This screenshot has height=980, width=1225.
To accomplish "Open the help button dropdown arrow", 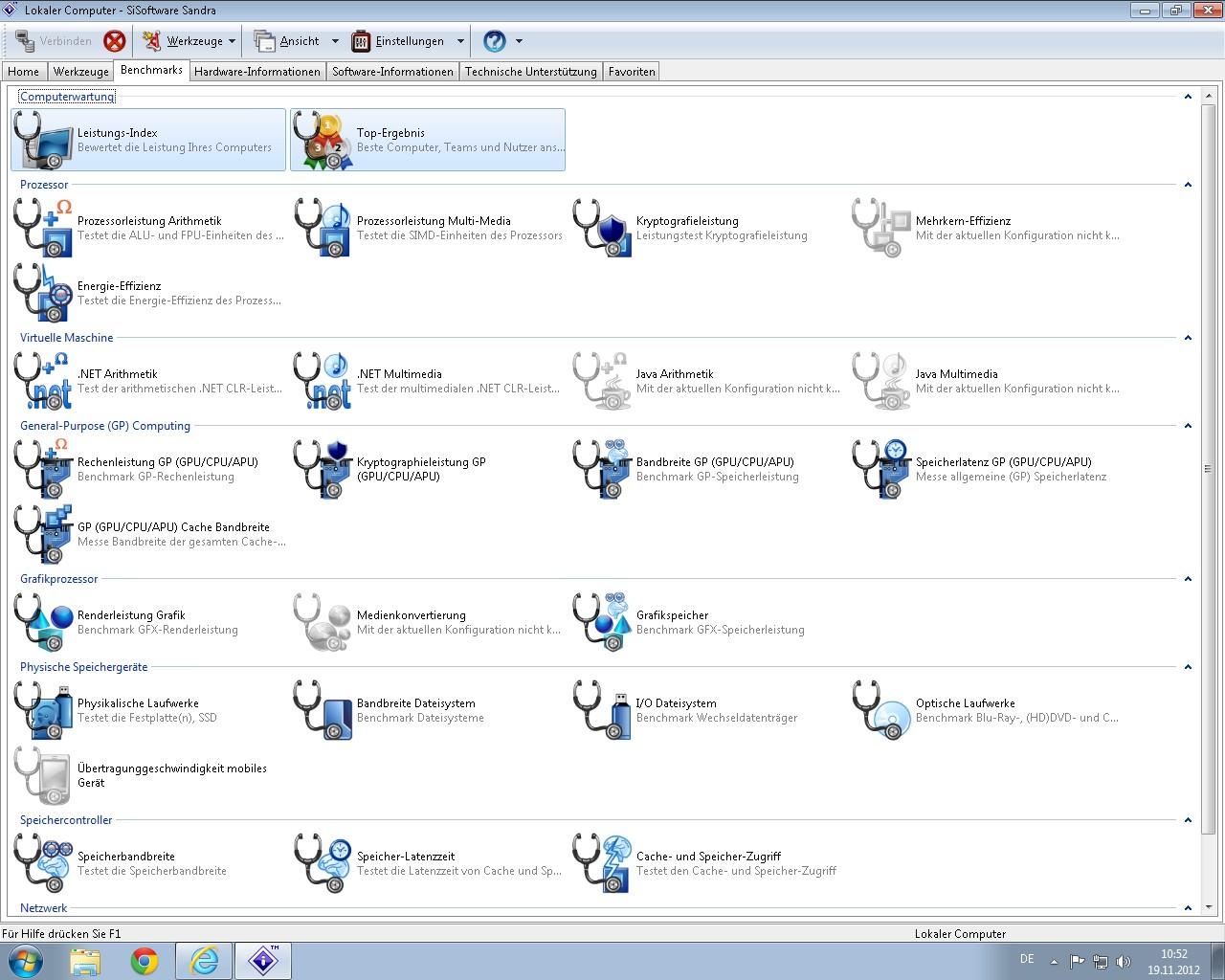I will pos(519,41).
